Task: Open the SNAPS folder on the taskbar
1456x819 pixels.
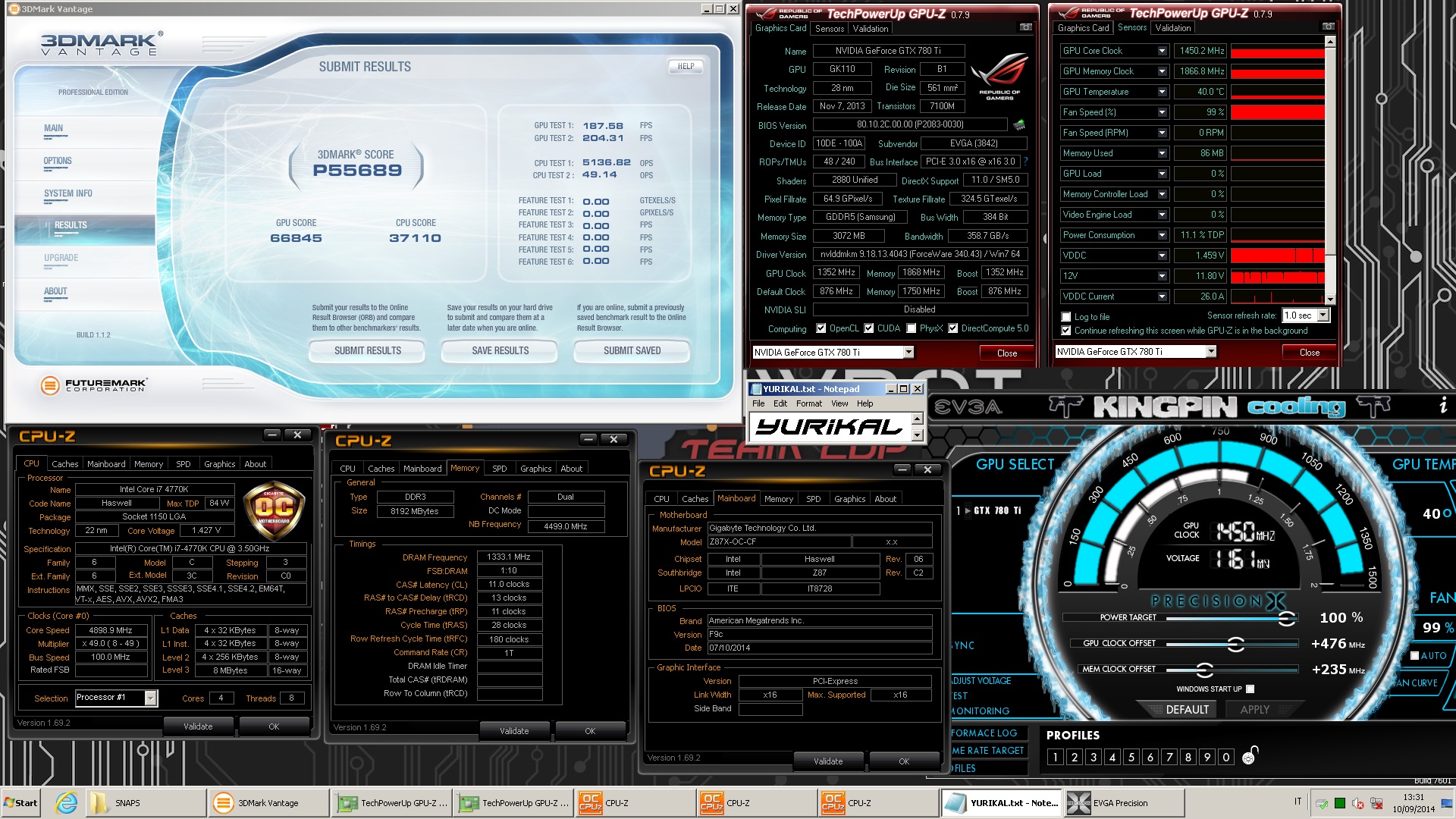Action: click(146, 802)
